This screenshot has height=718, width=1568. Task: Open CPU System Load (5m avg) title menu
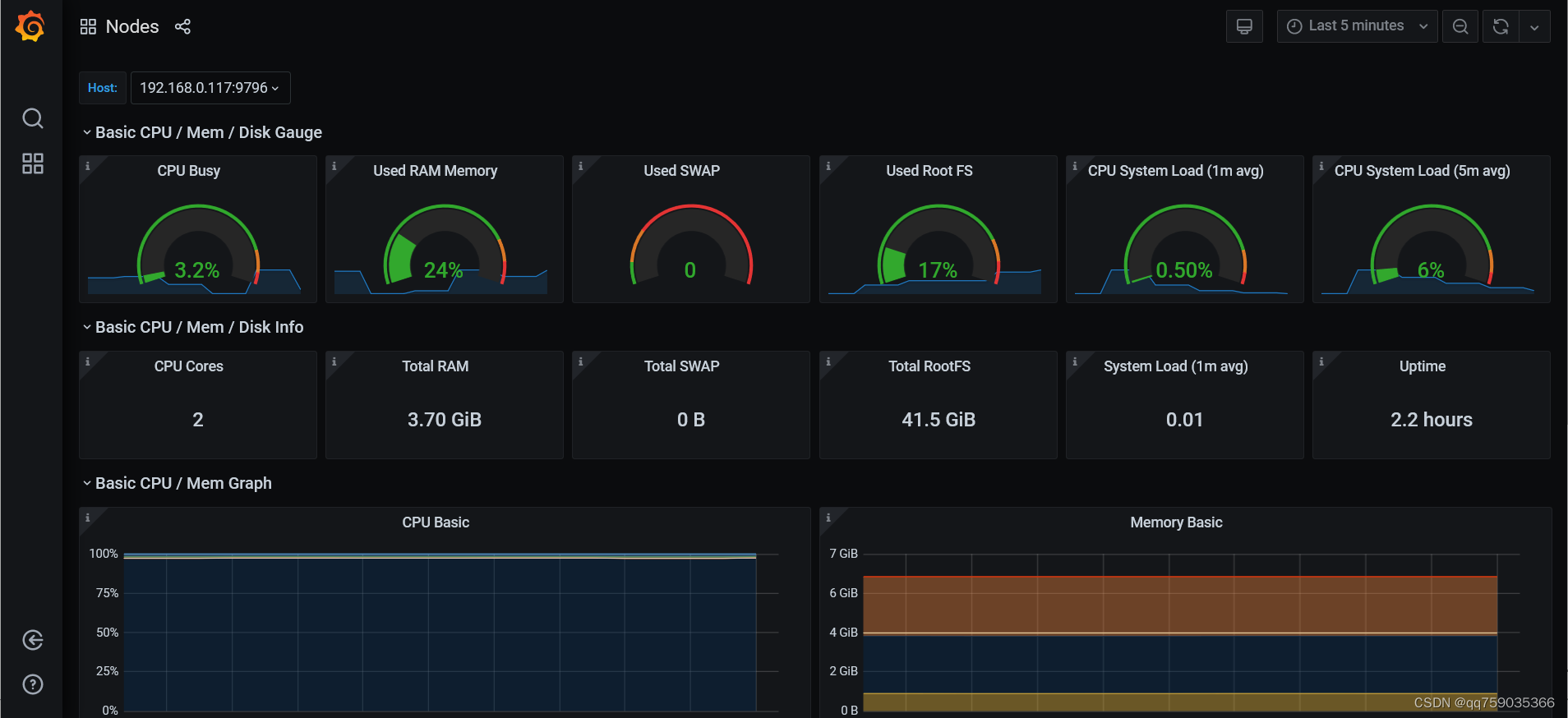(x=1423, y=171)
